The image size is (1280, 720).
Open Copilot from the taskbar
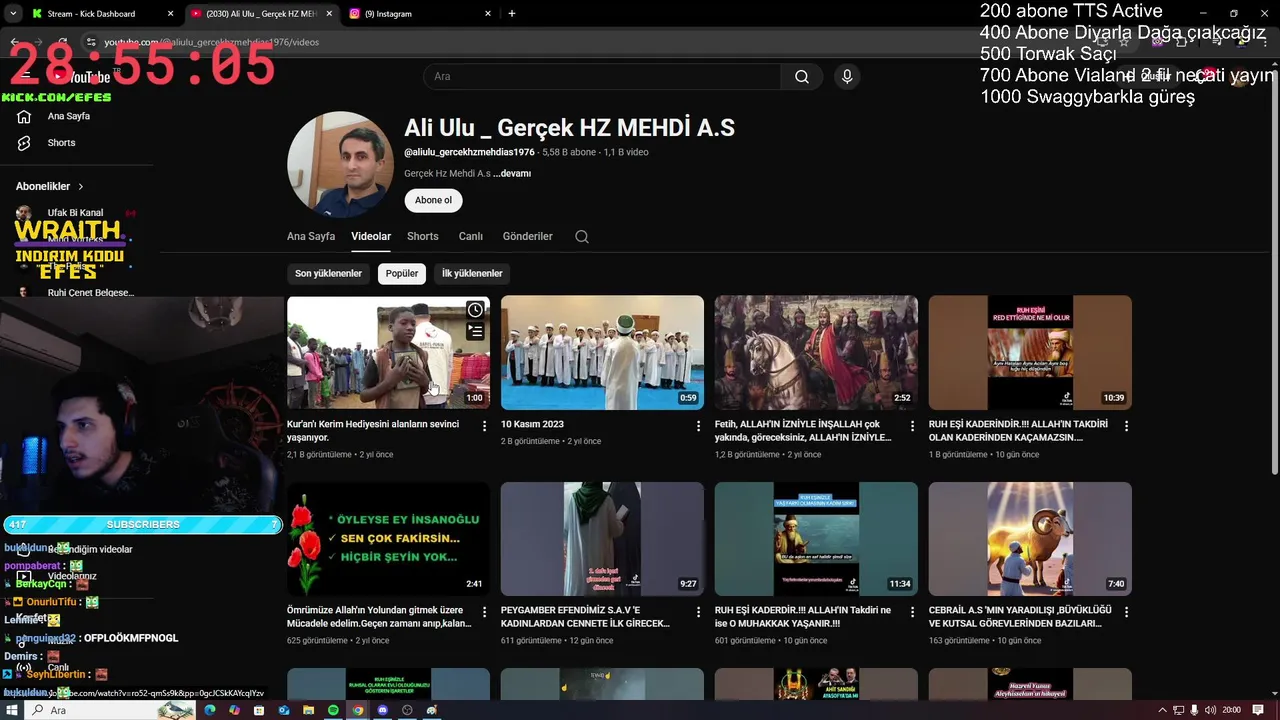click(234, 710)
